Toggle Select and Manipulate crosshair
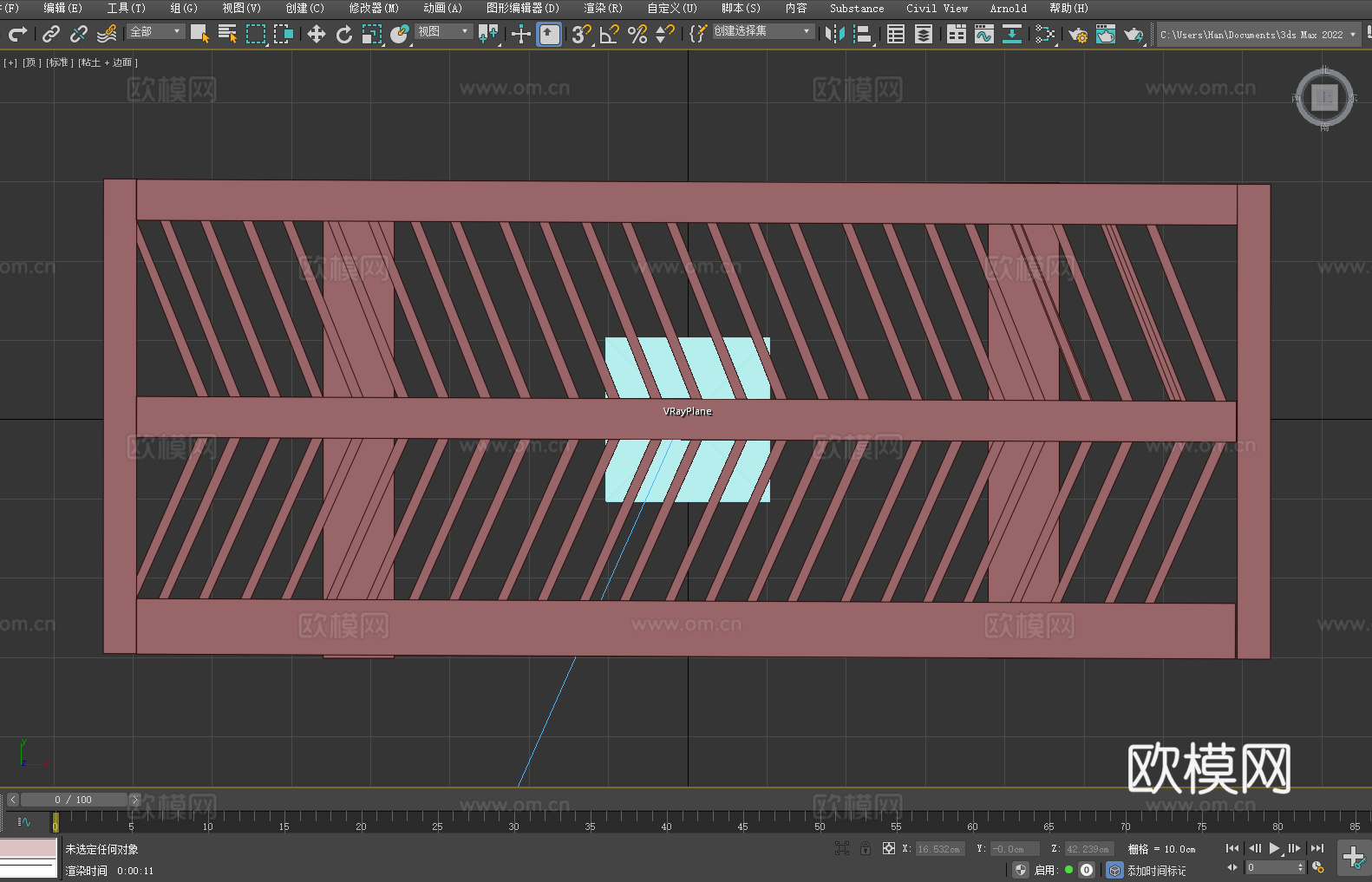Viewport: 1372px width, 882px height. pyautogui.click(x=520, y=34)
